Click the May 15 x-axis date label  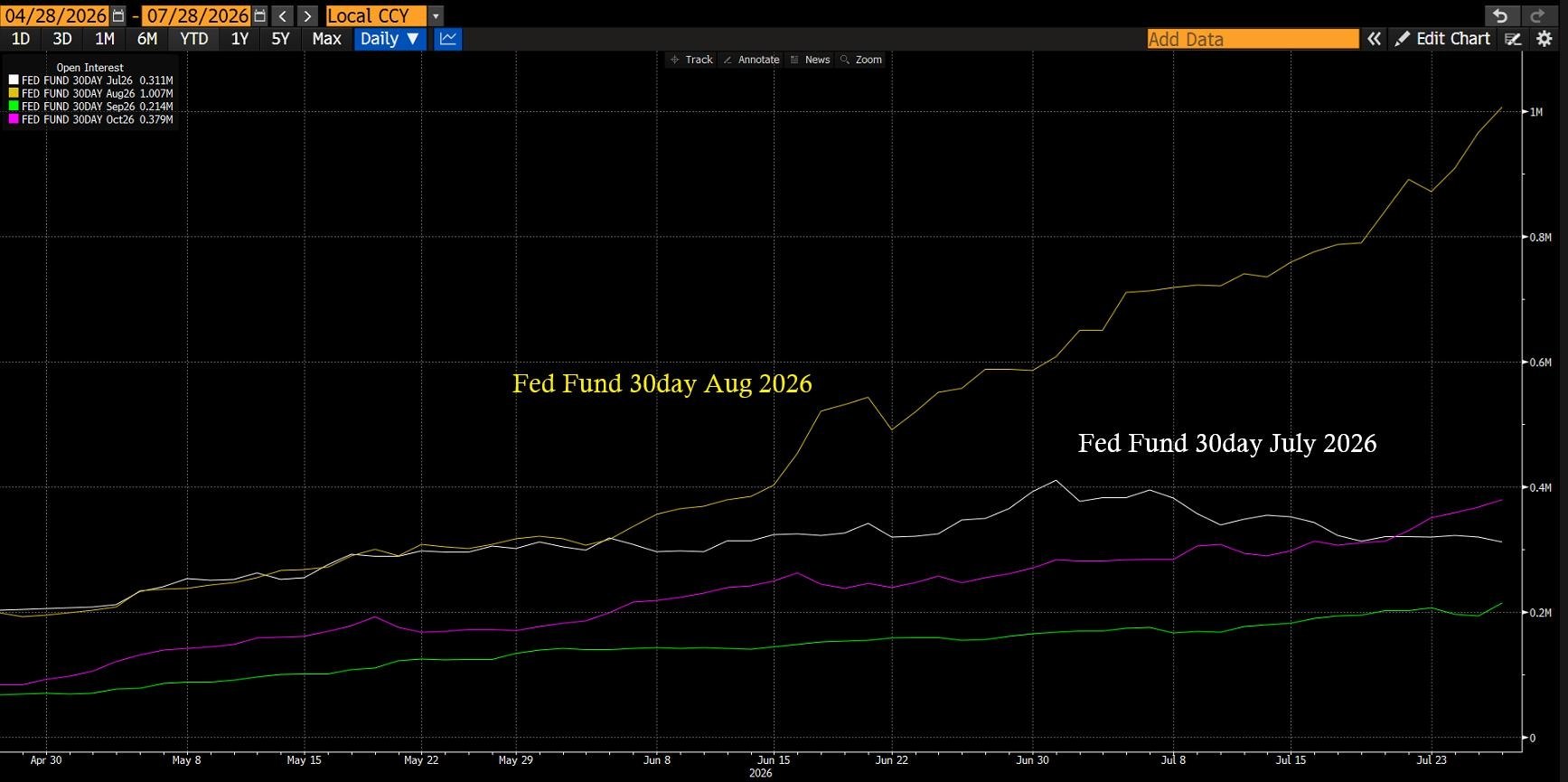[x=304, y=760]
